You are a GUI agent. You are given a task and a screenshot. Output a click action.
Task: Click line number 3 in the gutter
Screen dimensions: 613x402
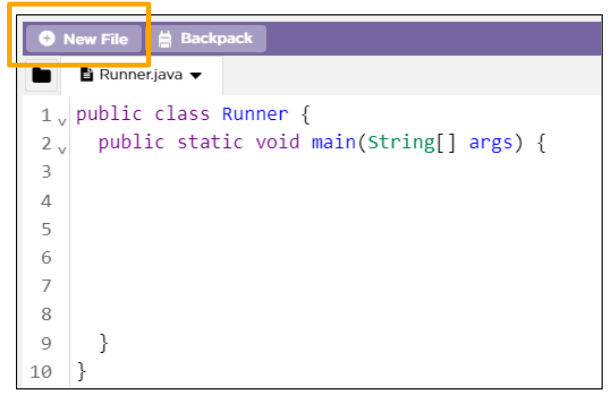click(x=45, y=171)
